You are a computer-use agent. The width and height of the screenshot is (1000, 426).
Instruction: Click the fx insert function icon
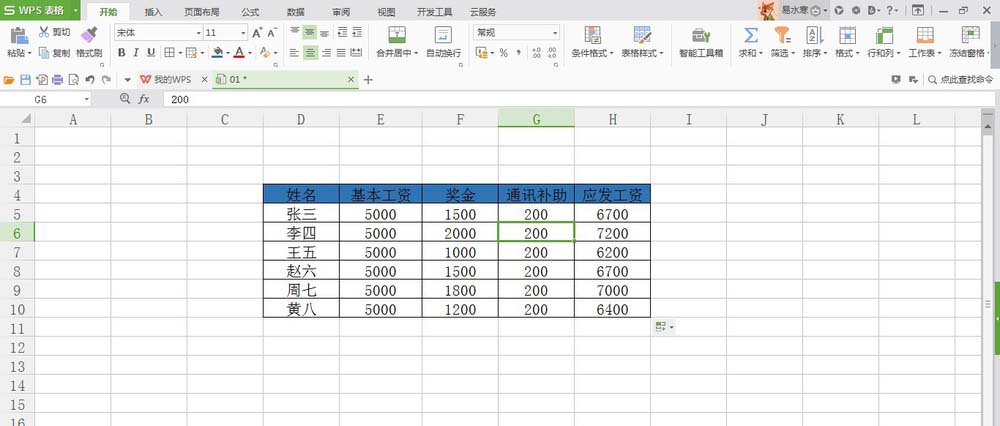pyautogui.click(x=145, y=99)
